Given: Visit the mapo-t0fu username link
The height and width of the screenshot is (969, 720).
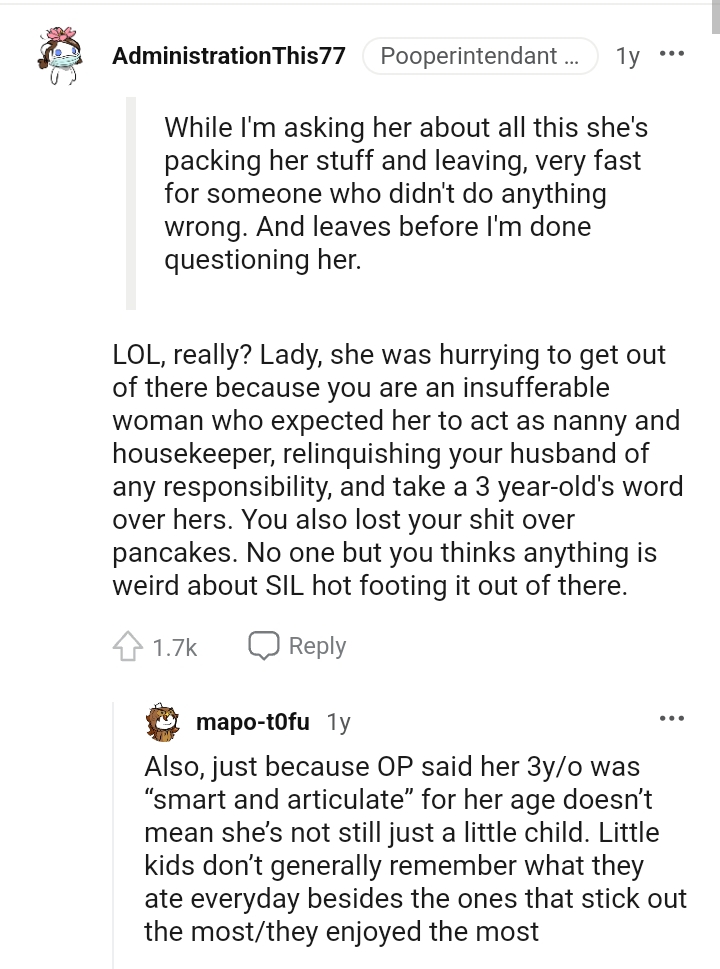Looking at the screenshot, I should (x=253, y=722).
